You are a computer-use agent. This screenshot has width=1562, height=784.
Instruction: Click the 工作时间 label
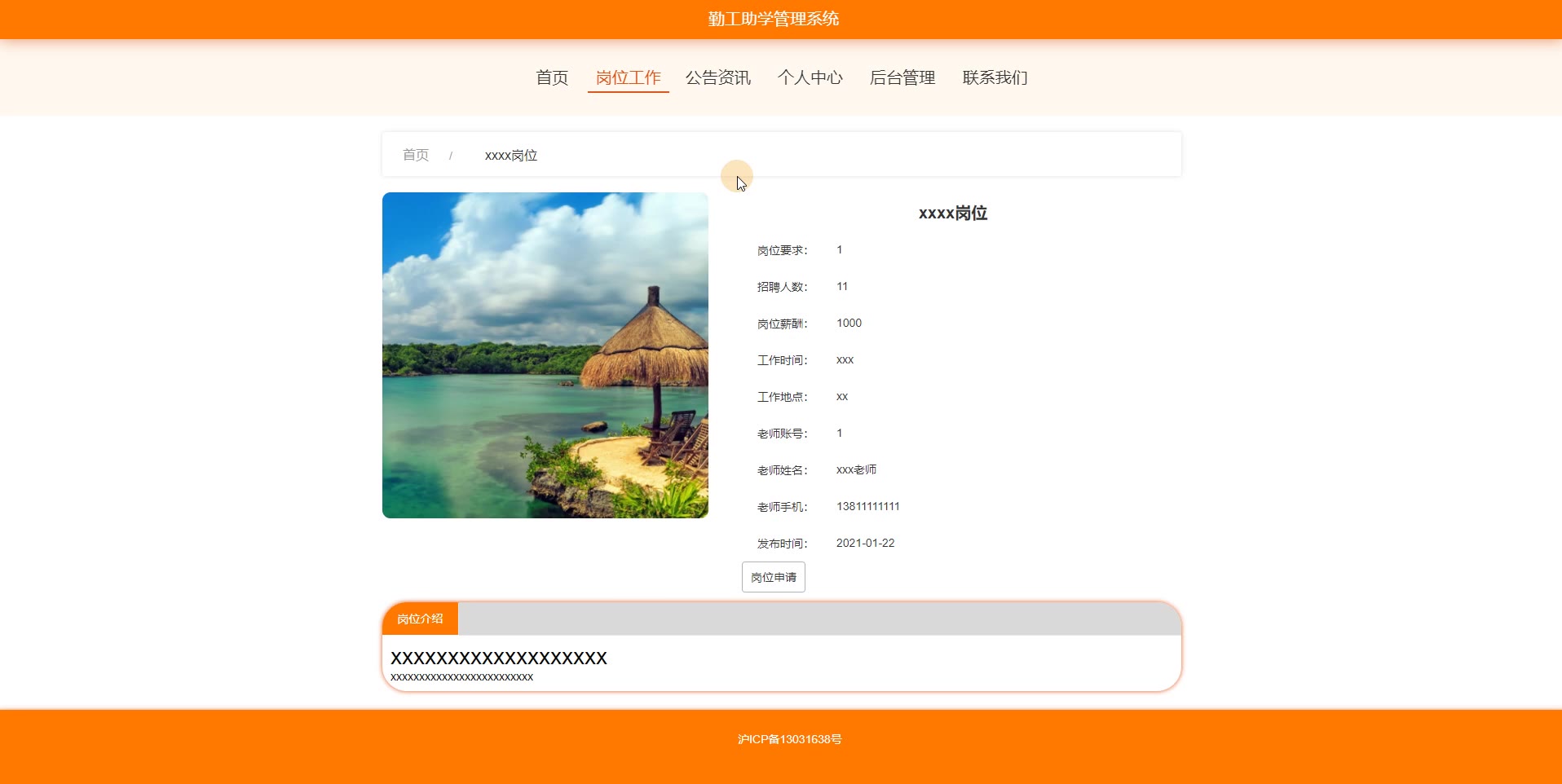point(783,360)
